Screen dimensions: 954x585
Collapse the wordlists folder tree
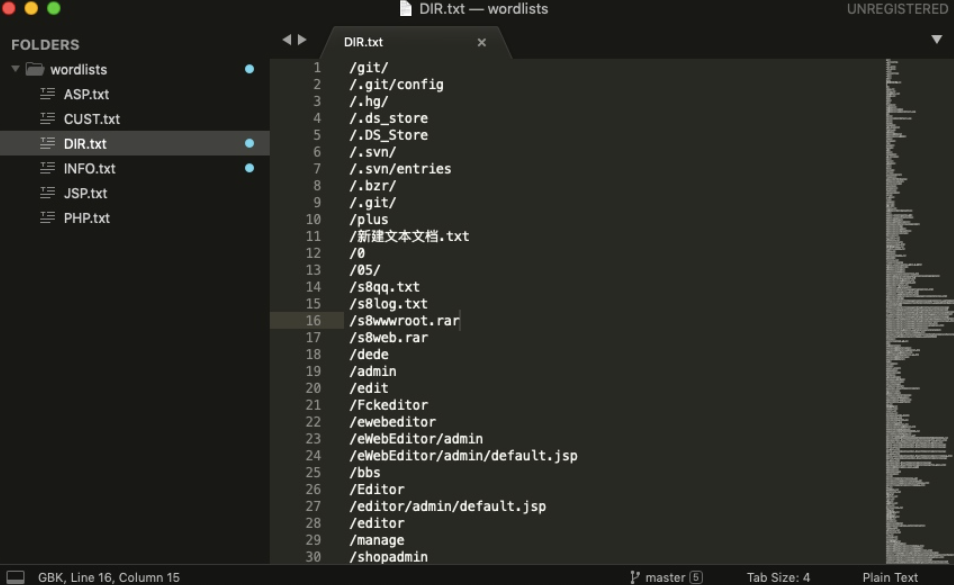click(15, 69)
